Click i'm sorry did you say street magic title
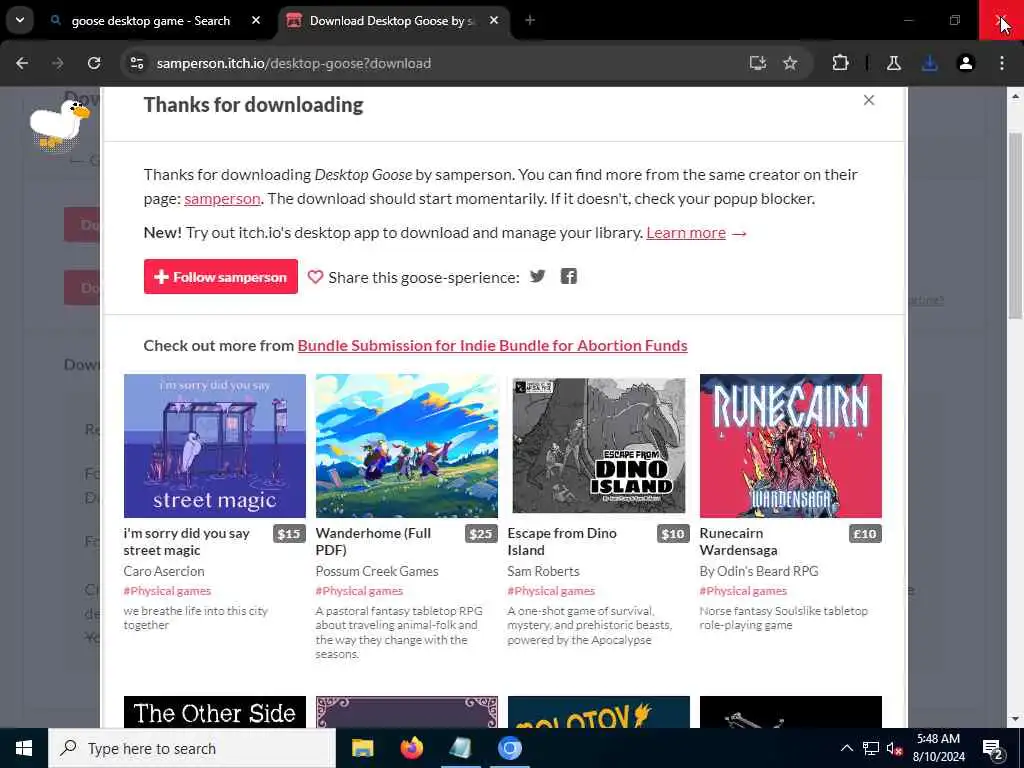Screen dimensions: 1024x768 pos(187,541)
